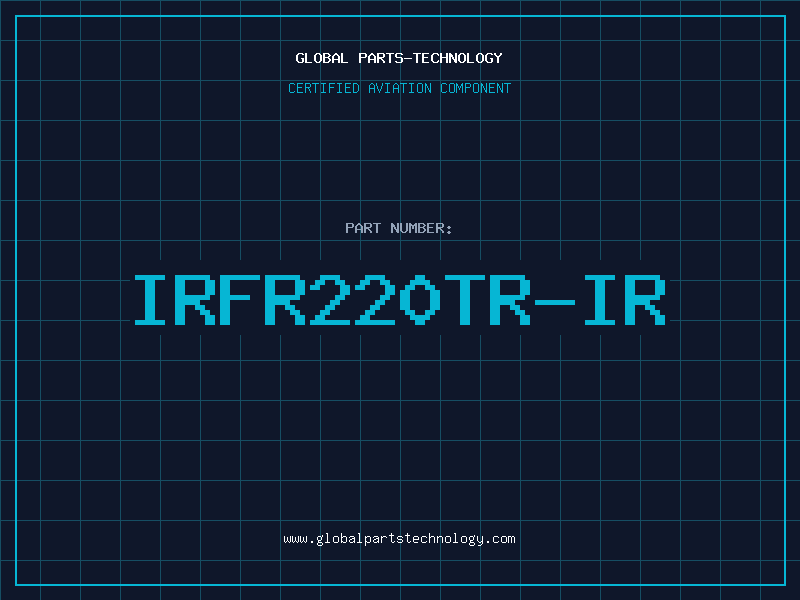
Task: Click the first digit 2 in the part number
Action: (330, 300)
